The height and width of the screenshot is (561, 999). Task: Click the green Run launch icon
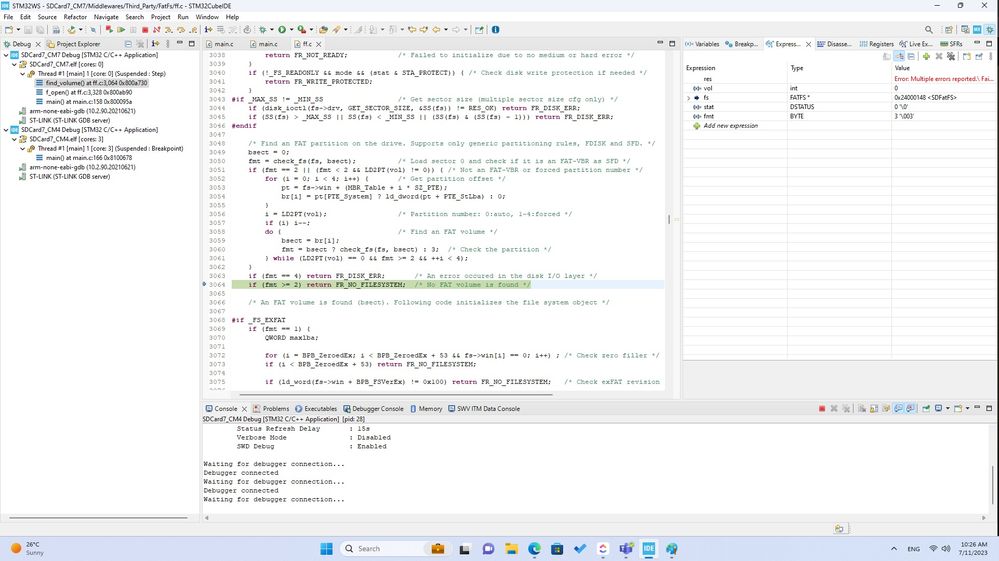click(x=282, y=29)
